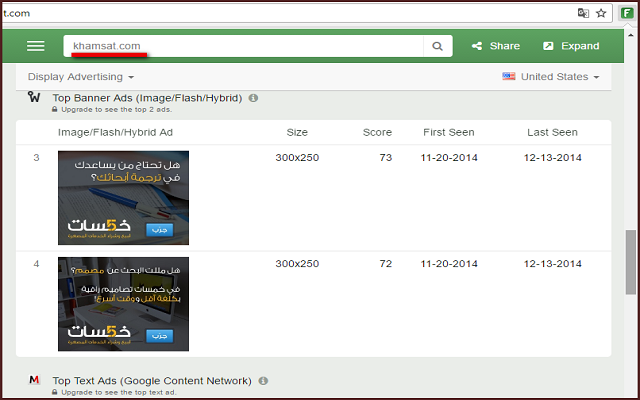640x400 pixels.
Task: Open the hamburger menu in green header
Action: click(36, 46)
